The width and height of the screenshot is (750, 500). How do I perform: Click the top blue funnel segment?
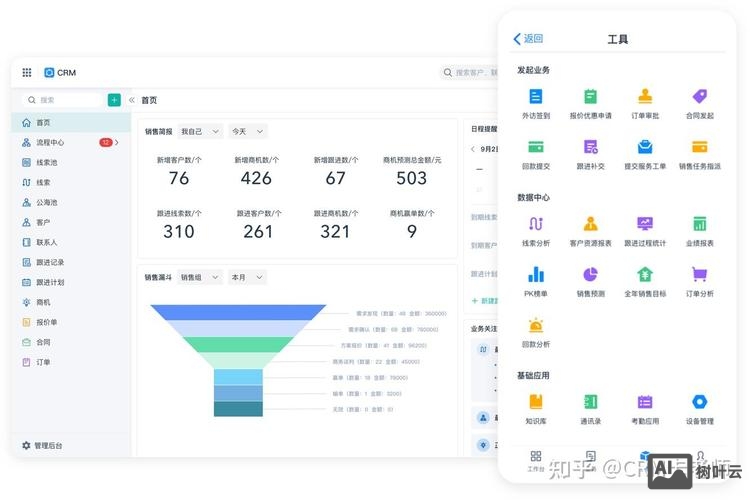tap(238, 312)
